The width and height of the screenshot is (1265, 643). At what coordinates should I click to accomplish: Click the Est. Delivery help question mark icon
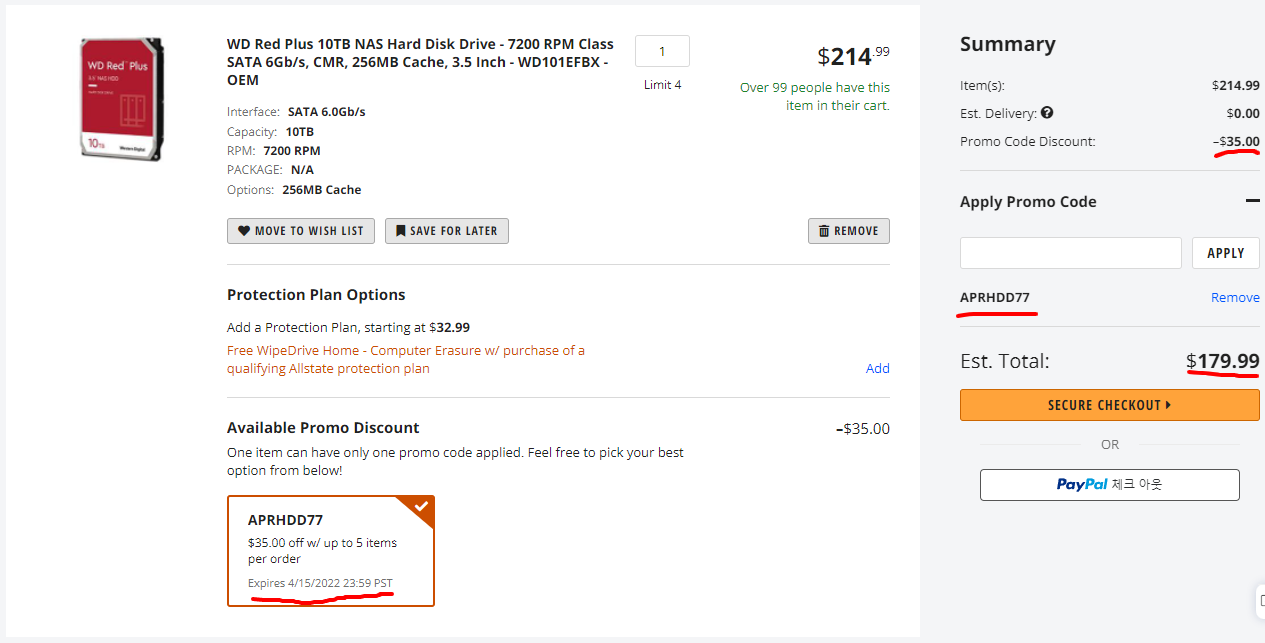1046,113
